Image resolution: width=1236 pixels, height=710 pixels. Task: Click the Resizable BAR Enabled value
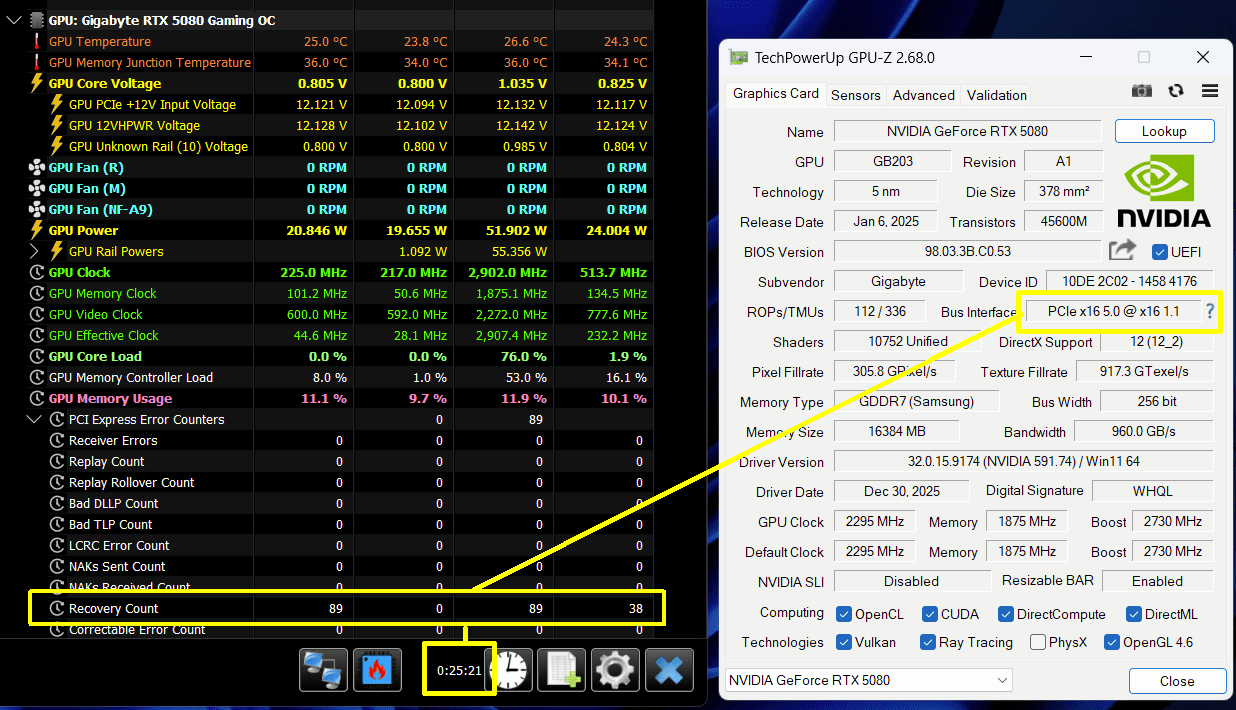[x=1157, y=580]
